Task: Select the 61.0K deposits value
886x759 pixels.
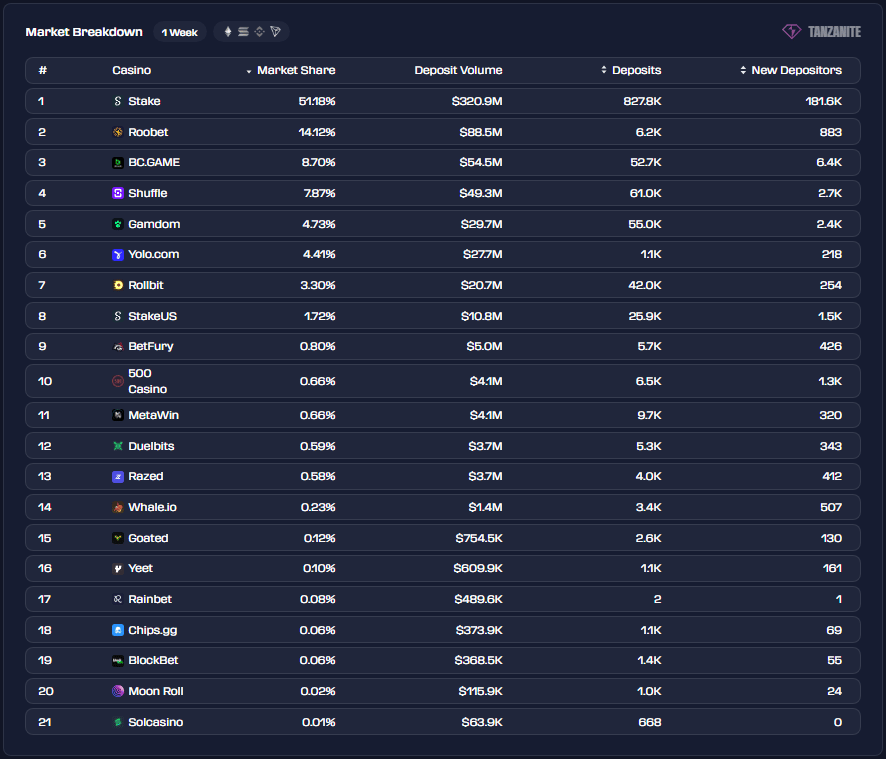Action: pyautogui.click(x=645, y=193)
